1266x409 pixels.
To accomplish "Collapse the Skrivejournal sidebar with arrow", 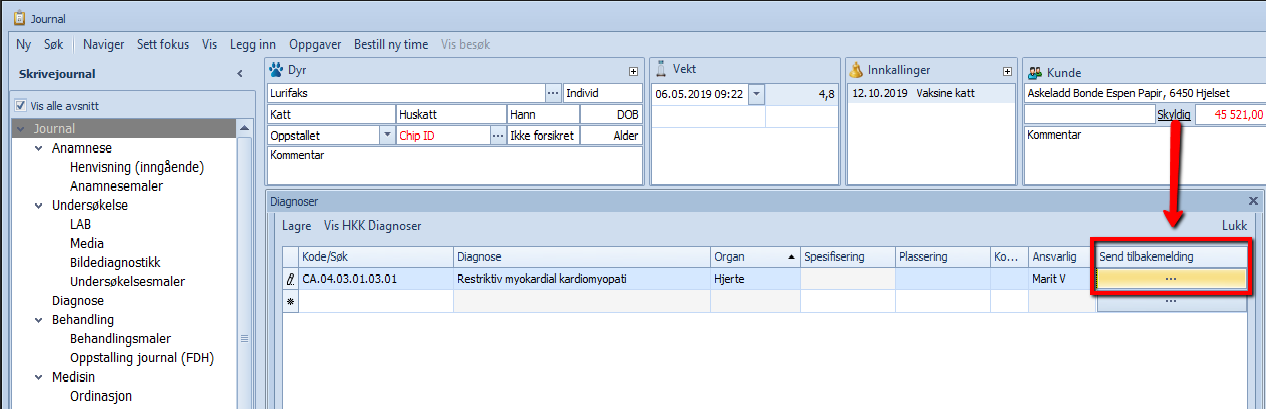I will pos(240,73).
